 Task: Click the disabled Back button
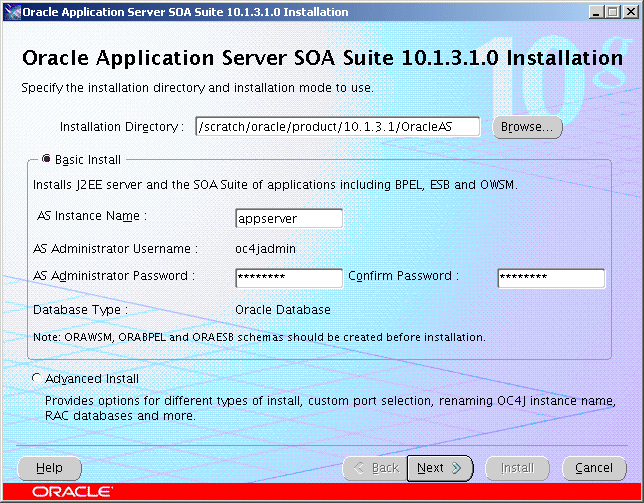[375, 468]
